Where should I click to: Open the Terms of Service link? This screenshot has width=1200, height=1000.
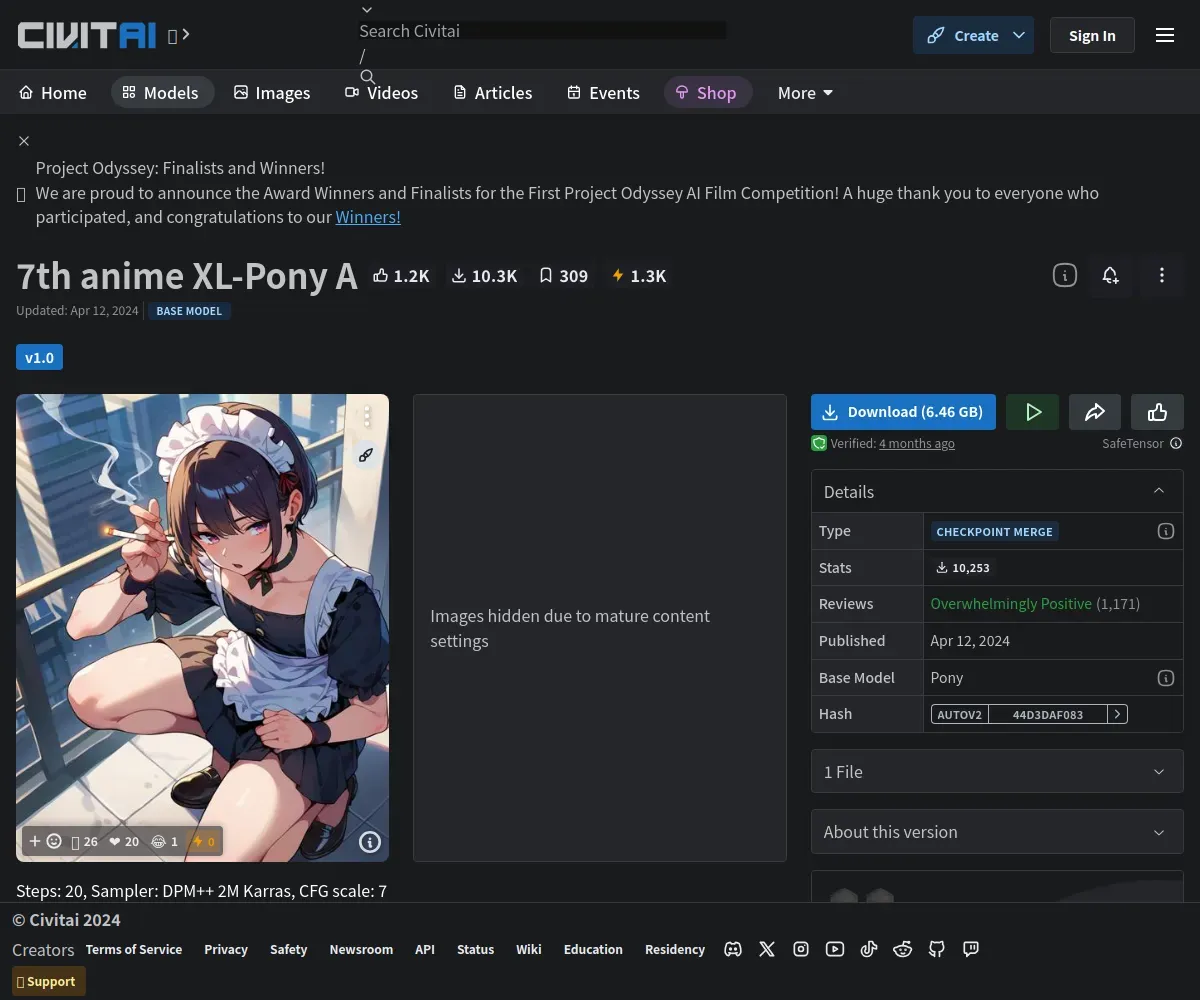pyautogui.click(x=134, y=949)
